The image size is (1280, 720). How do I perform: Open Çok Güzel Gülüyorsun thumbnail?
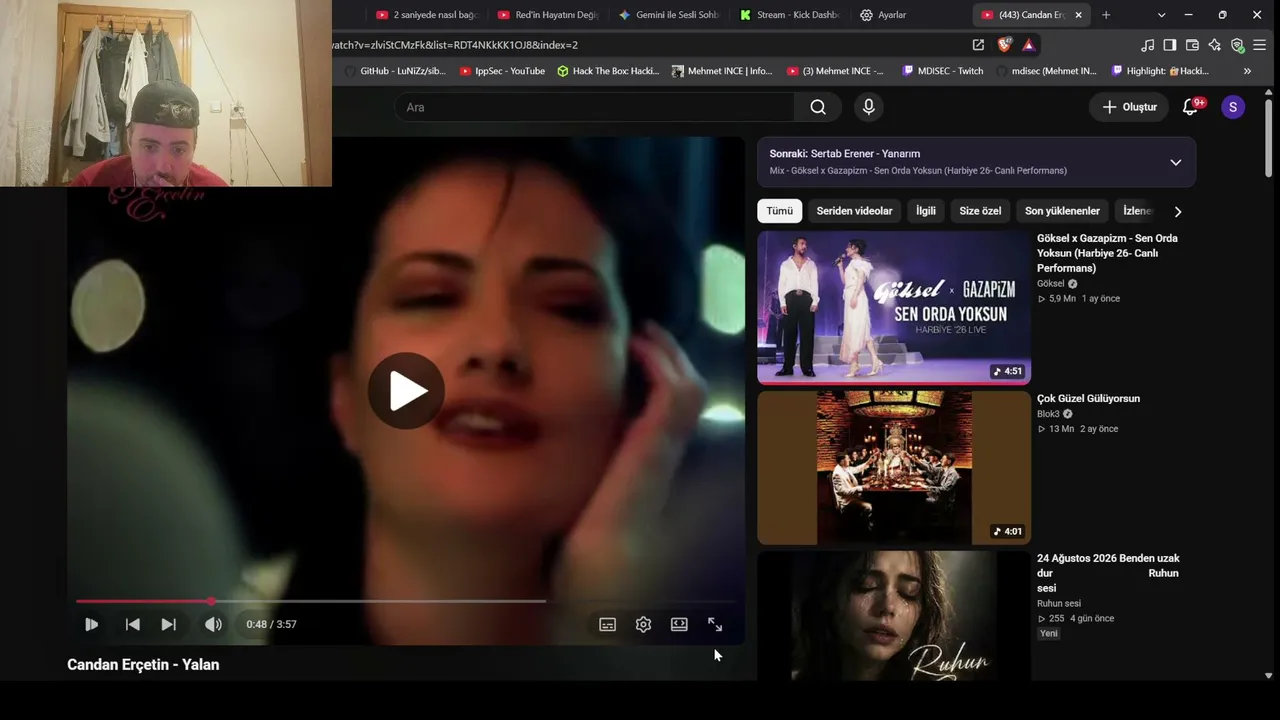click(x=894, y=468)
